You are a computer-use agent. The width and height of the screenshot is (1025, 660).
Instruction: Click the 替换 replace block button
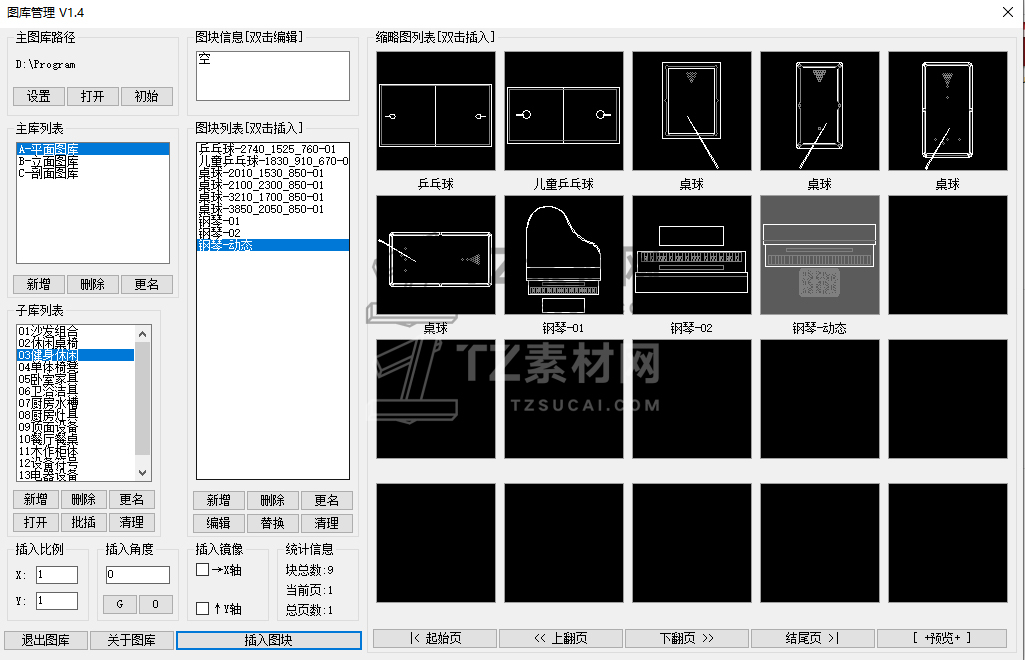pos(273,523)
